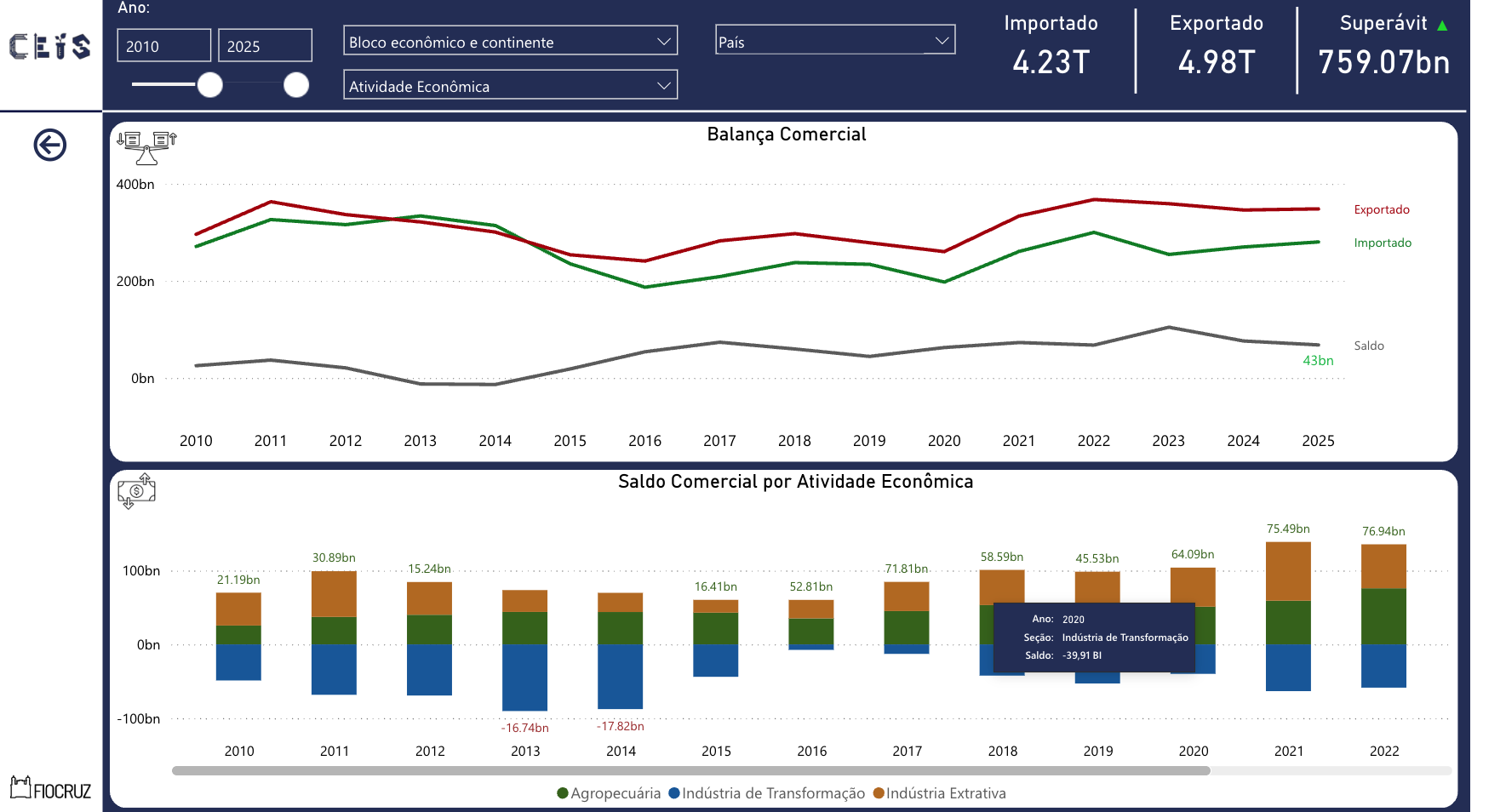The image size is (1506, 812).
Task: Click the 75.49bn data label
Action: [x=1288, y=529]
